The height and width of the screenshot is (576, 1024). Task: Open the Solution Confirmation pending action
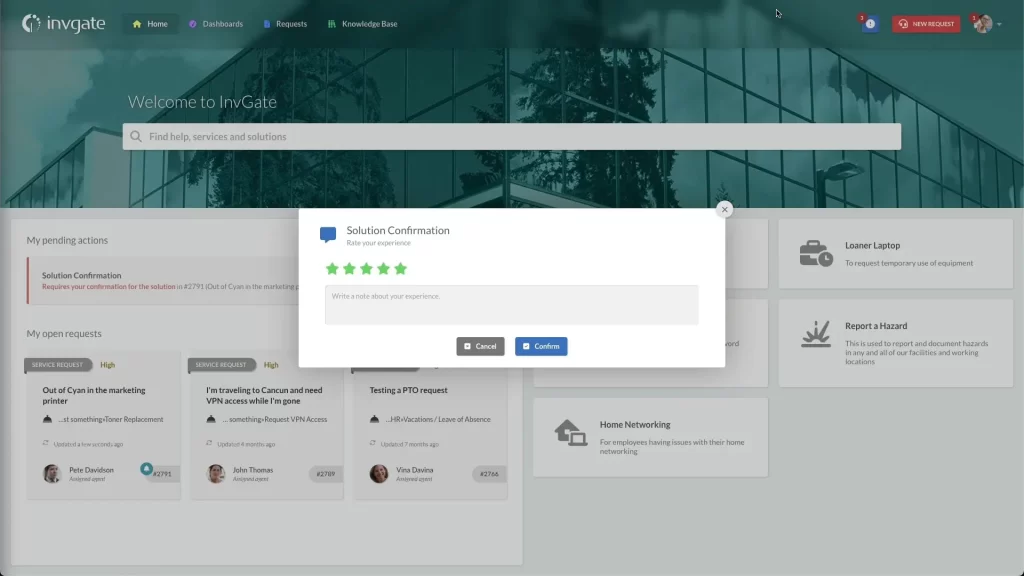[x=163, y=280]
